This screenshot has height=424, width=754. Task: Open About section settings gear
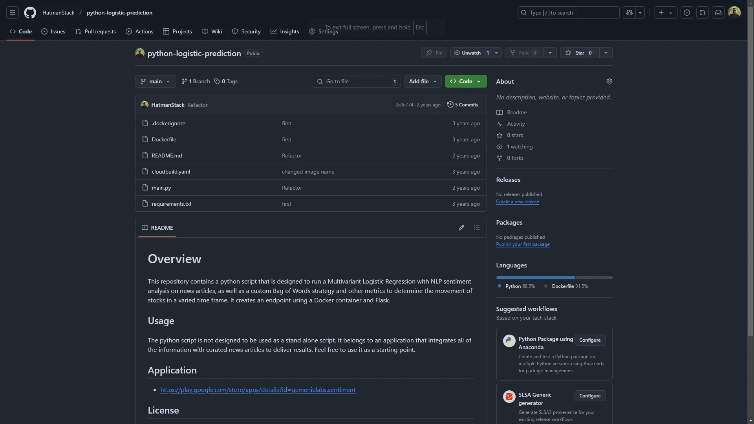[609, 81]
